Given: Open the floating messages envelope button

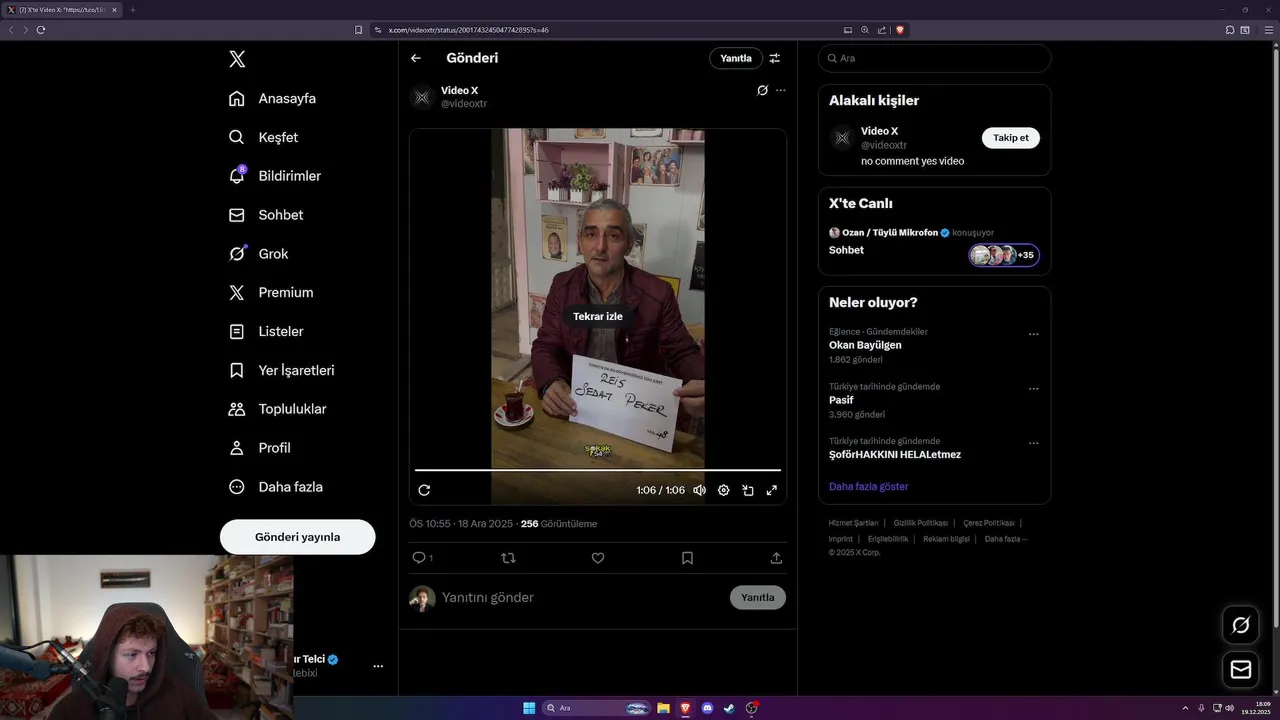Looking at the screenshot, I should 1241,670.
